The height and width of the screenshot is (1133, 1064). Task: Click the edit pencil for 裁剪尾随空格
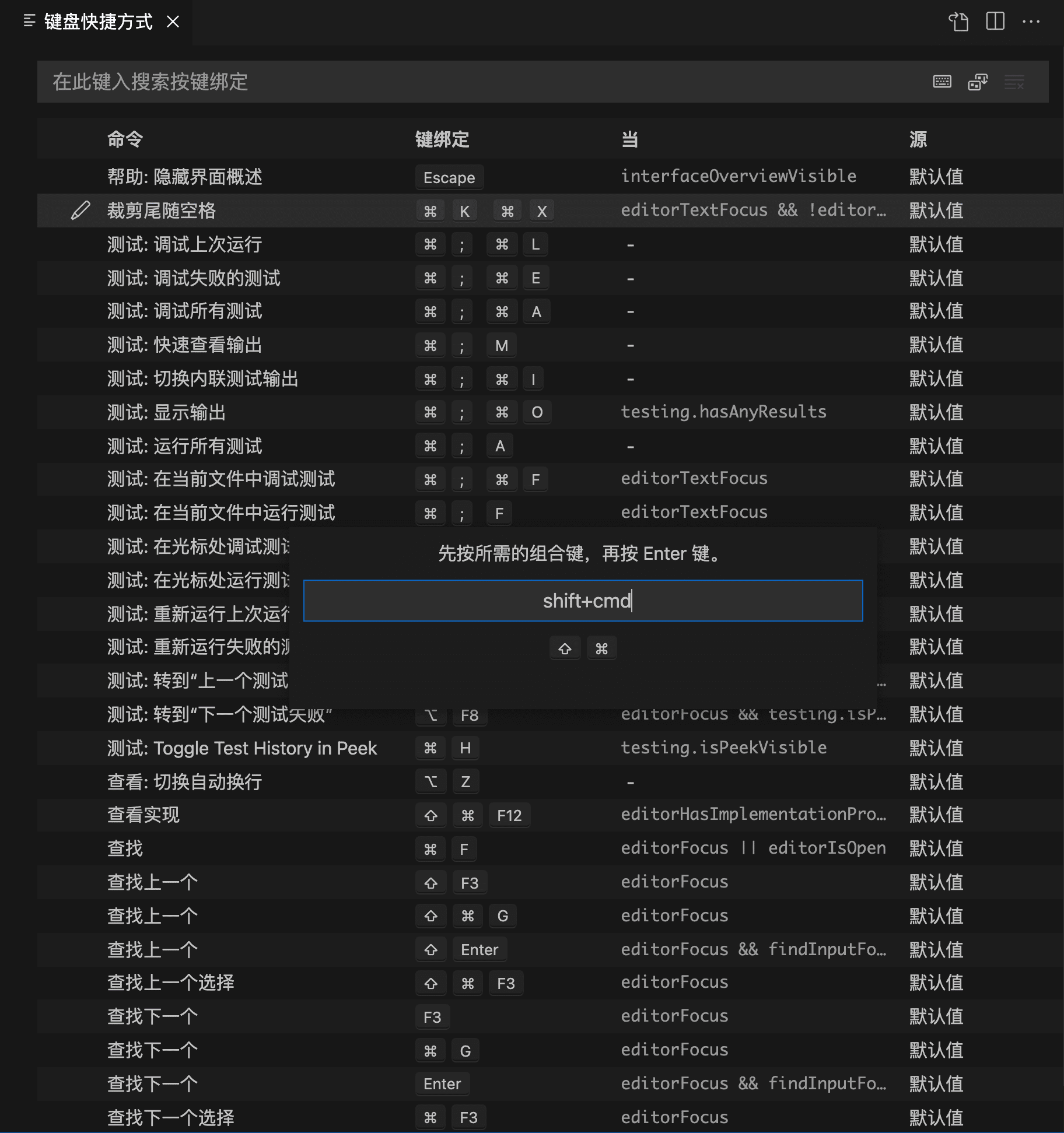pyautogui.click(x=80, y=211)
